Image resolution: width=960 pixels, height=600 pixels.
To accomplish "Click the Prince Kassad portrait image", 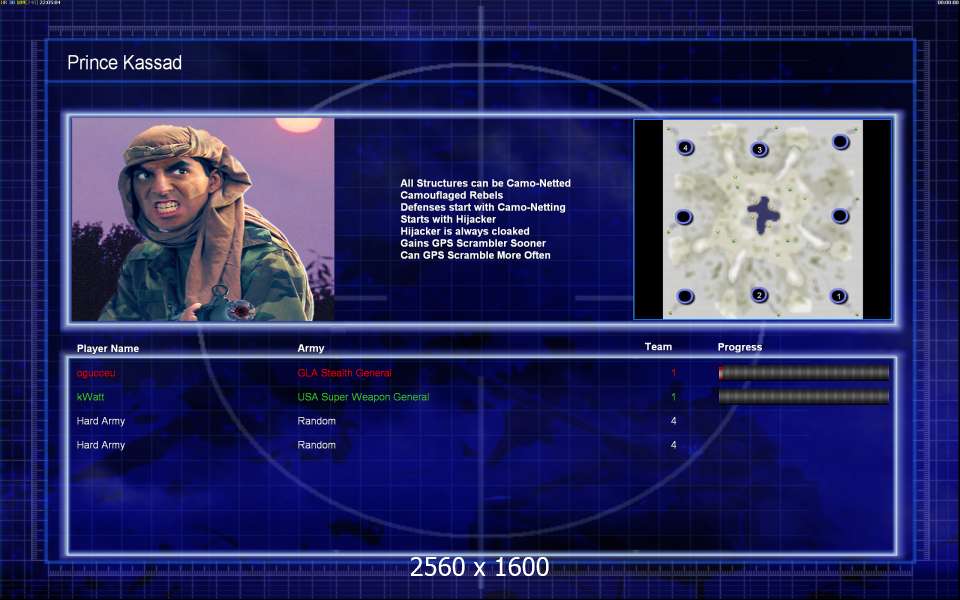I will click(203, 220).
